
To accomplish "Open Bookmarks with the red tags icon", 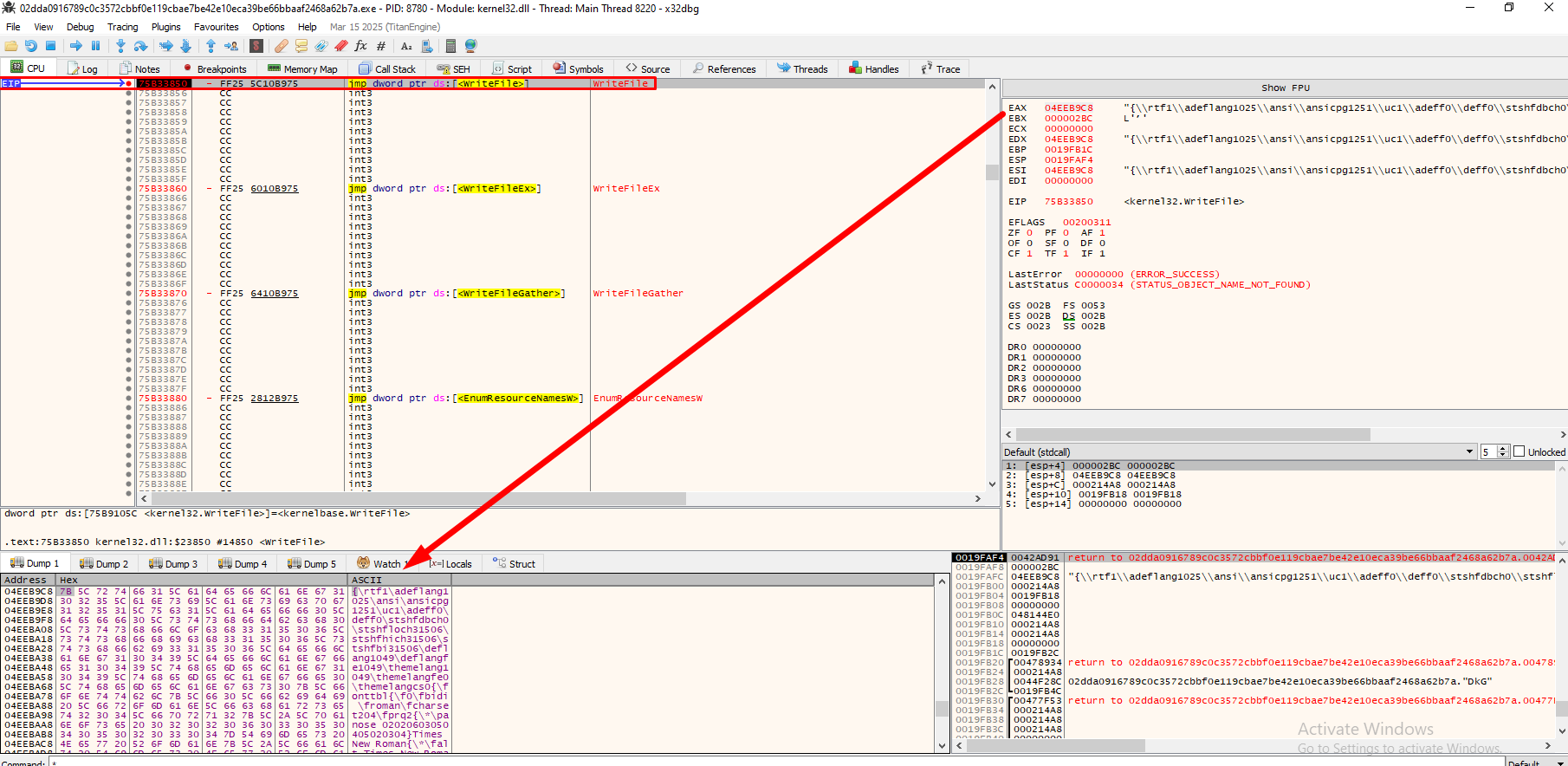I will (x=341, y=46).
